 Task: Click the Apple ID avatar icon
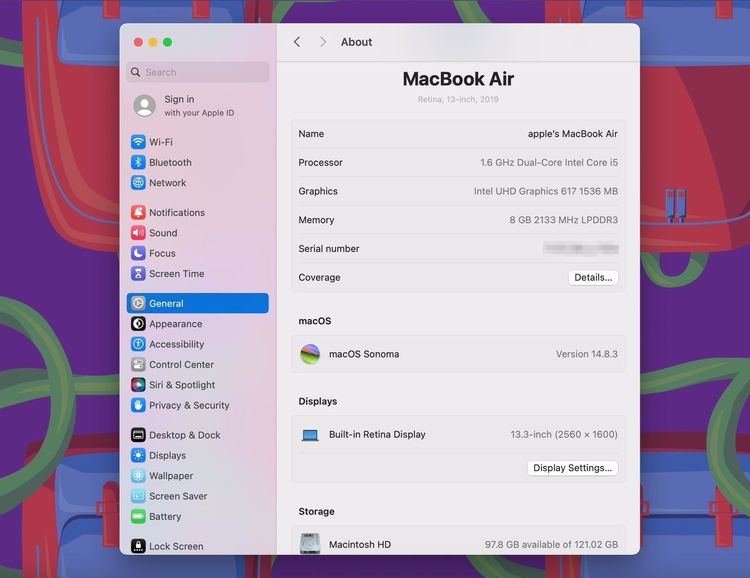click(144, 105)
